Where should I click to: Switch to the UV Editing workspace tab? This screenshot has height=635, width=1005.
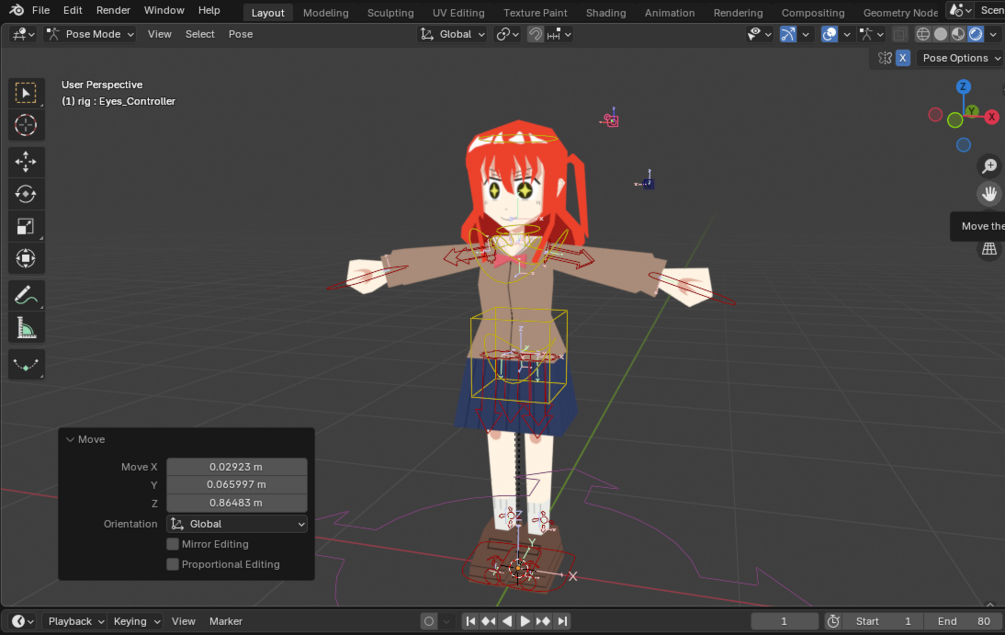click(x=458, y=13)
